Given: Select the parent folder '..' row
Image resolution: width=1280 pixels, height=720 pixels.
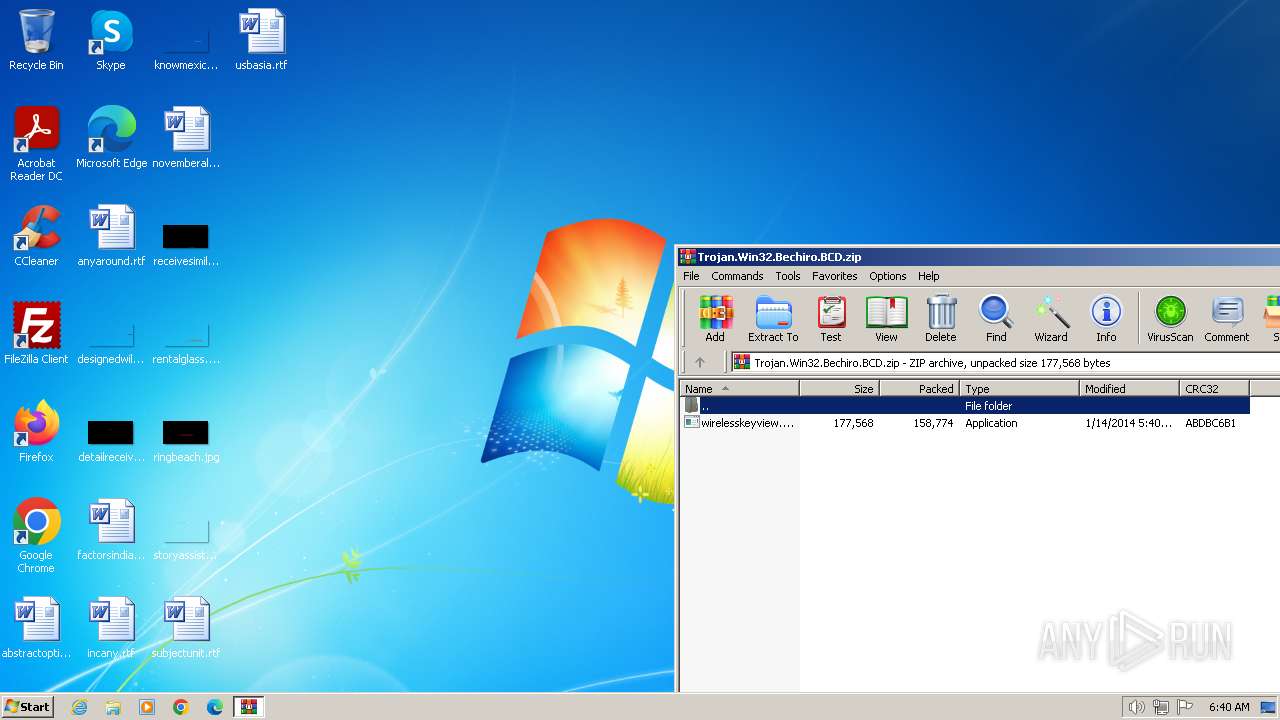Looking at the screenshot, I should click(x=965, y=406).
